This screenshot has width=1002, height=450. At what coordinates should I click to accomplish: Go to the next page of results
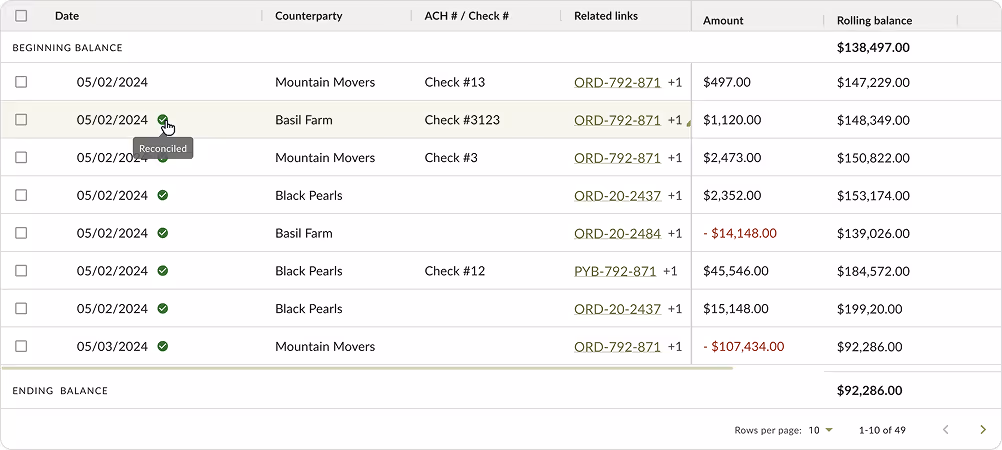point(982,430)
